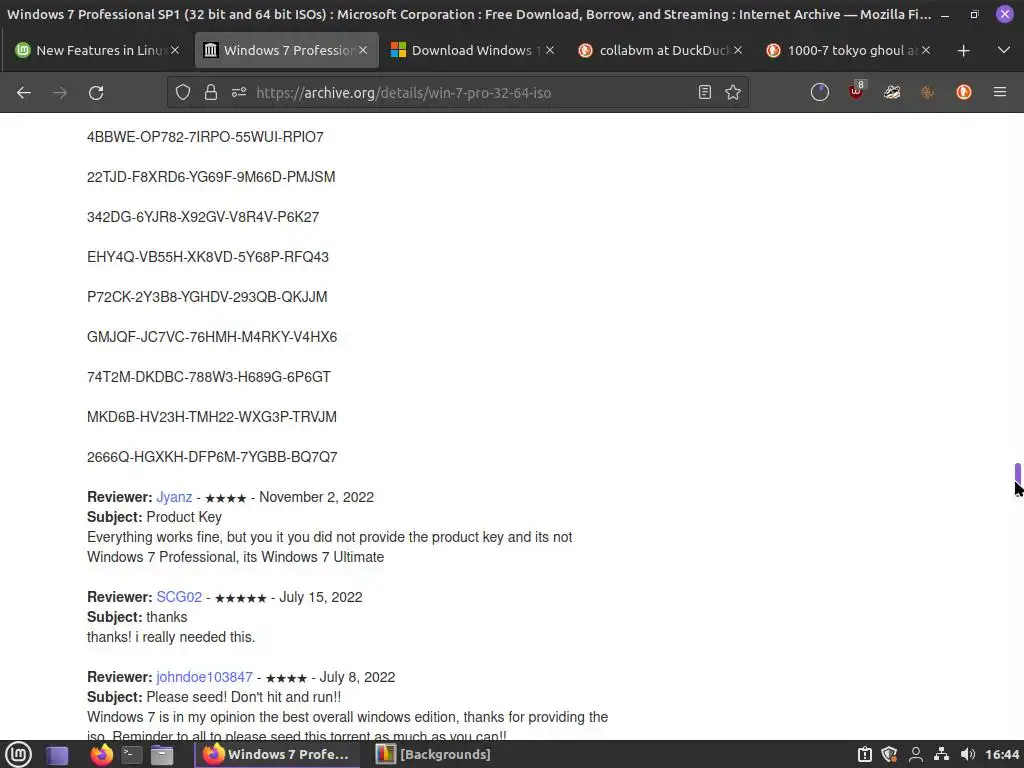Click the 16:44 clock in the panel

click(1002, 754)
